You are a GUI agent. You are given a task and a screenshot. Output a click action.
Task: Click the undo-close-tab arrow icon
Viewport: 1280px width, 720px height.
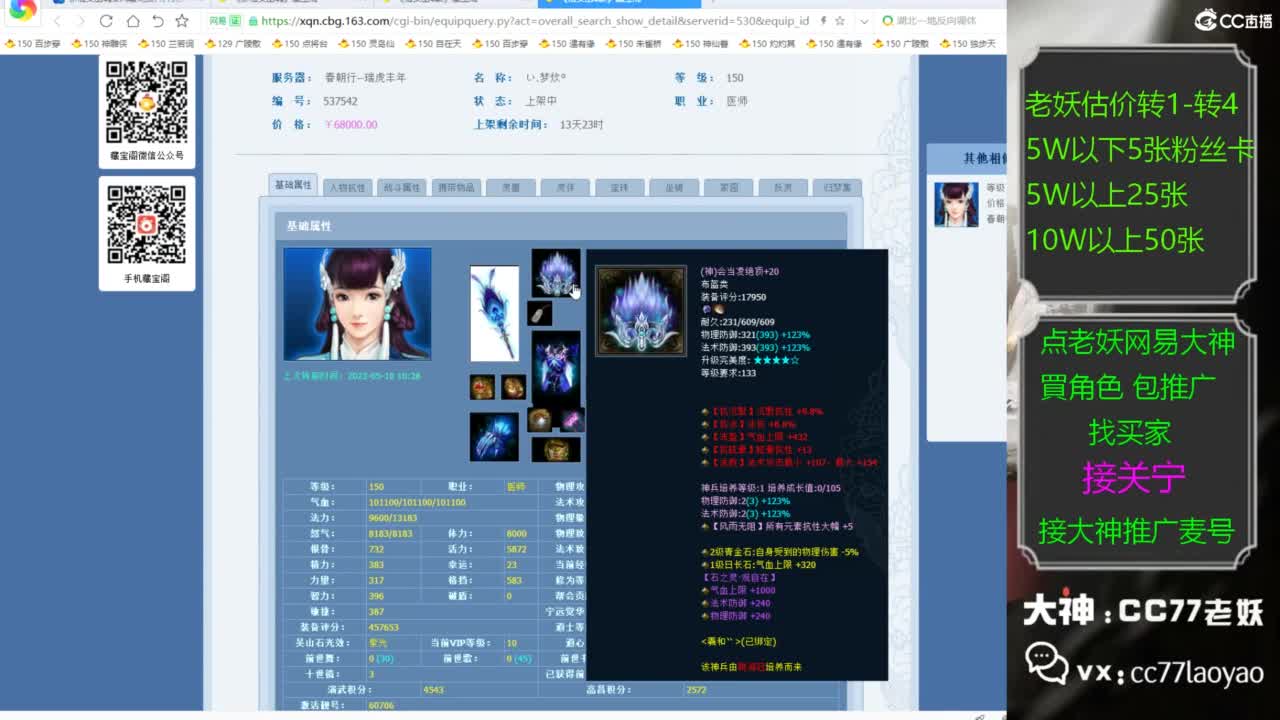point(157,21)
